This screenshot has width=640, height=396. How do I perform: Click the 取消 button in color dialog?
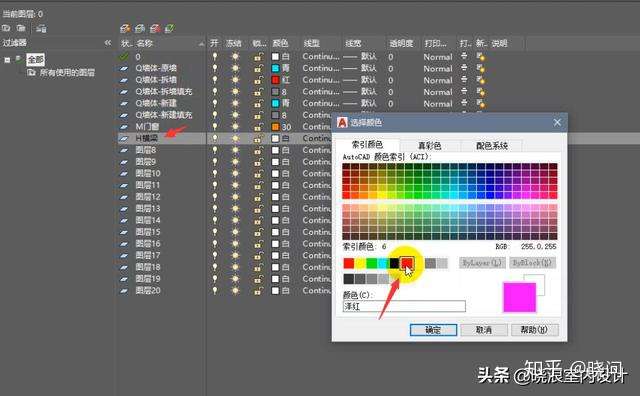pyautogui.click(x=484, y=330)
